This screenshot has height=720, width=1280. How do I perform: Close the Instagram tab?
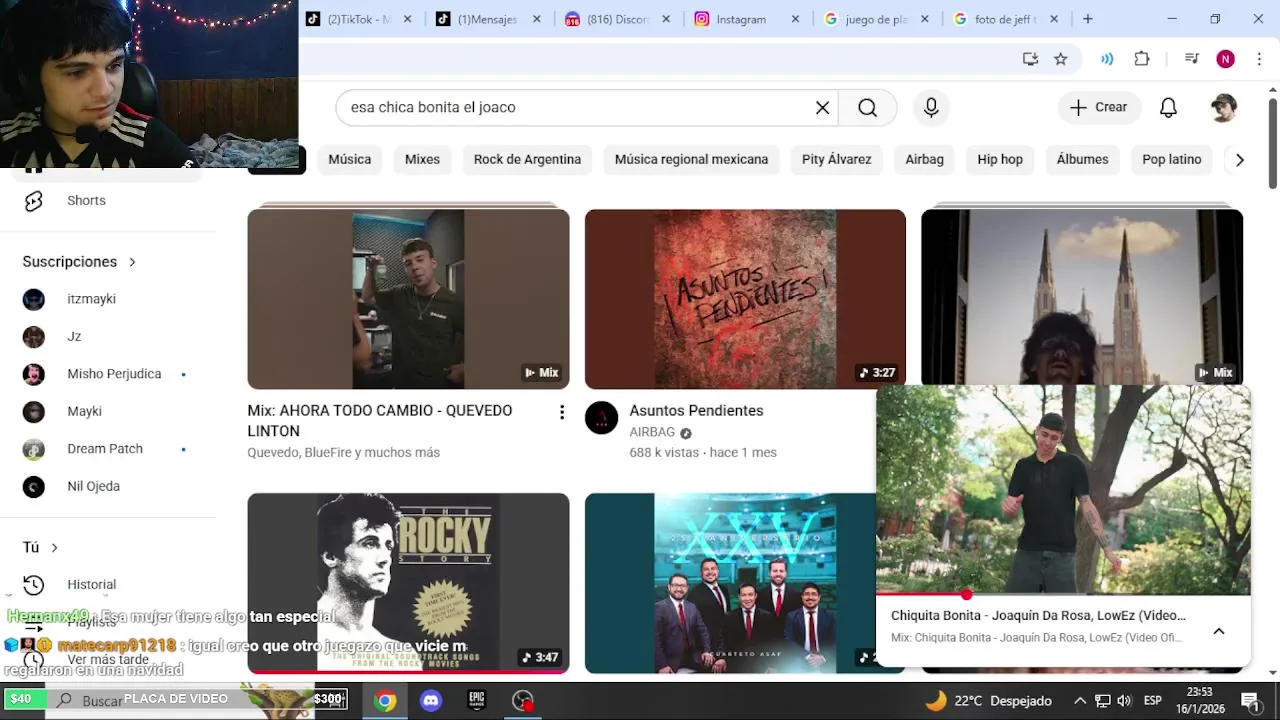point(795,19)
